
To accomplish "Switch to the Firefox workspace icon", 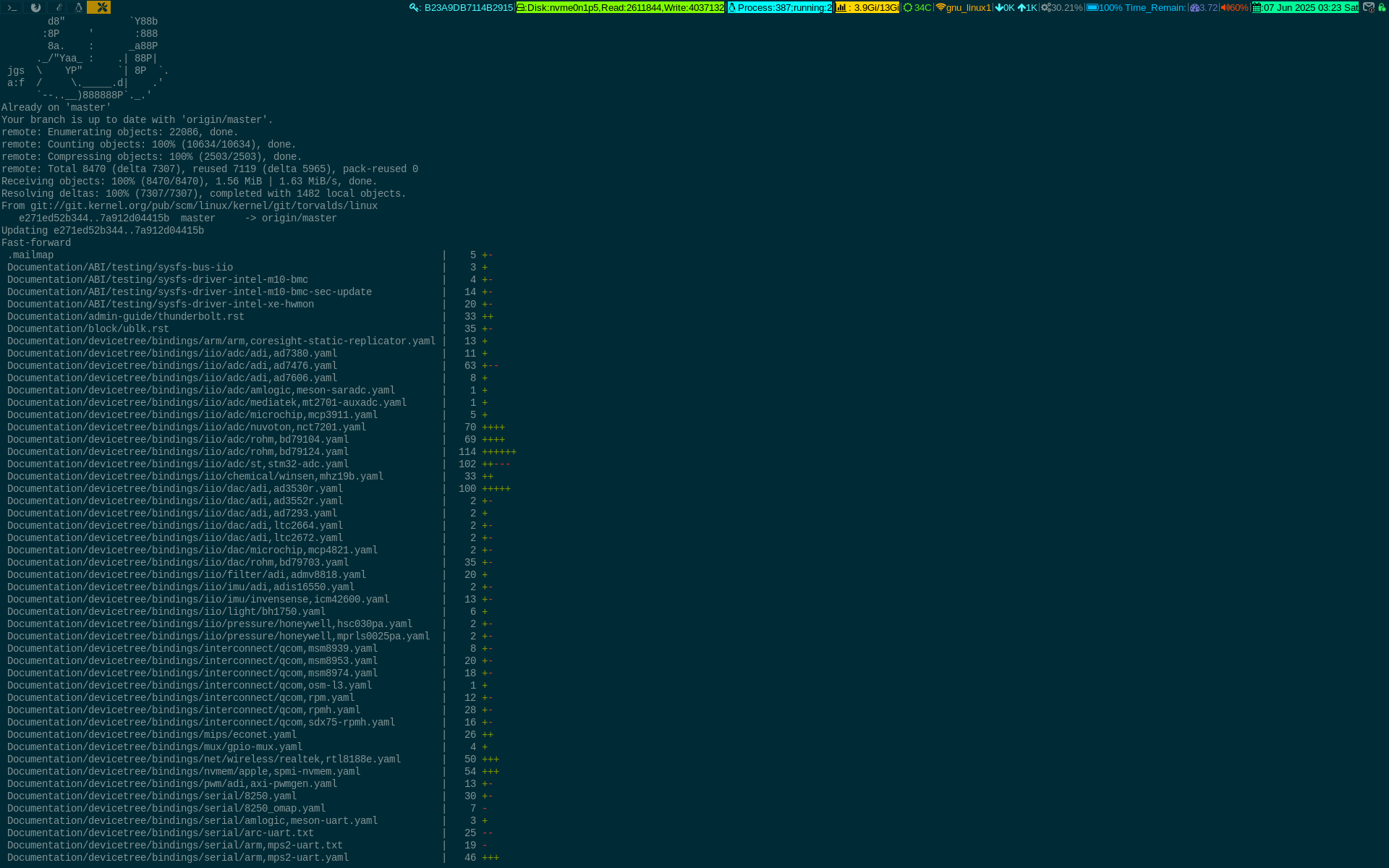I will [x=35, y=7].
